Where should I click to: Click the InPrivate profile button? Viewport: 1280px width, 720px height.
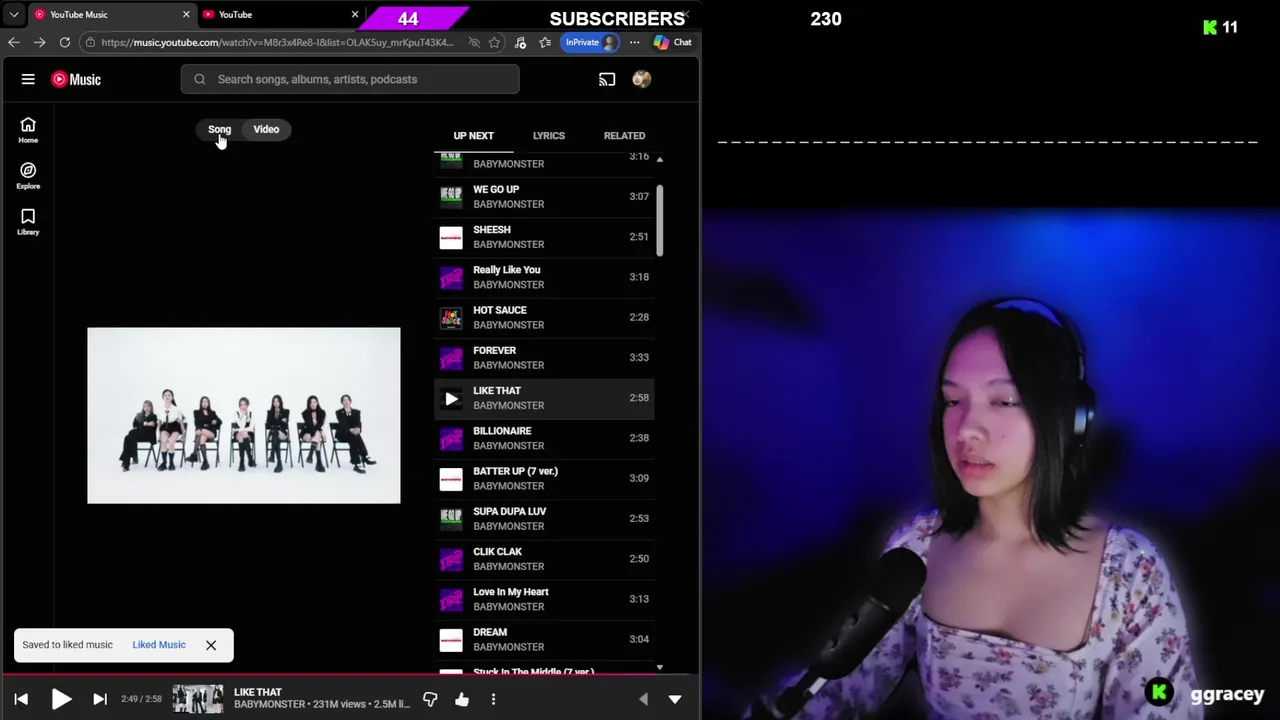click(590, 42)
